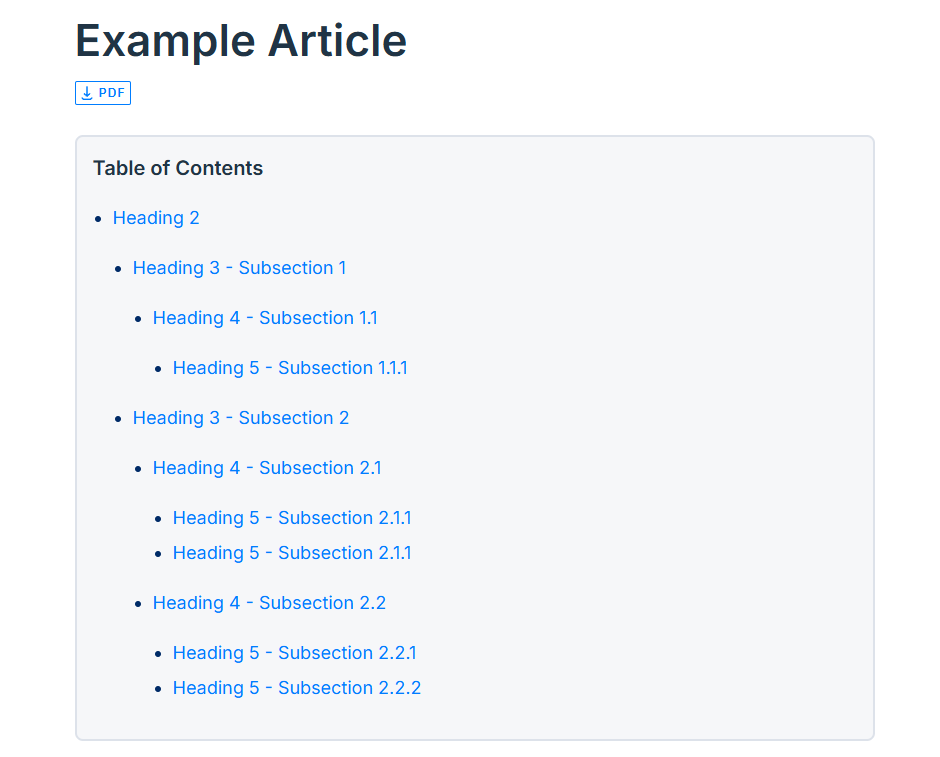Go to Heading 4 - Subsection 2.2
The width and height of the screenshot is (940, 757).
269,603
